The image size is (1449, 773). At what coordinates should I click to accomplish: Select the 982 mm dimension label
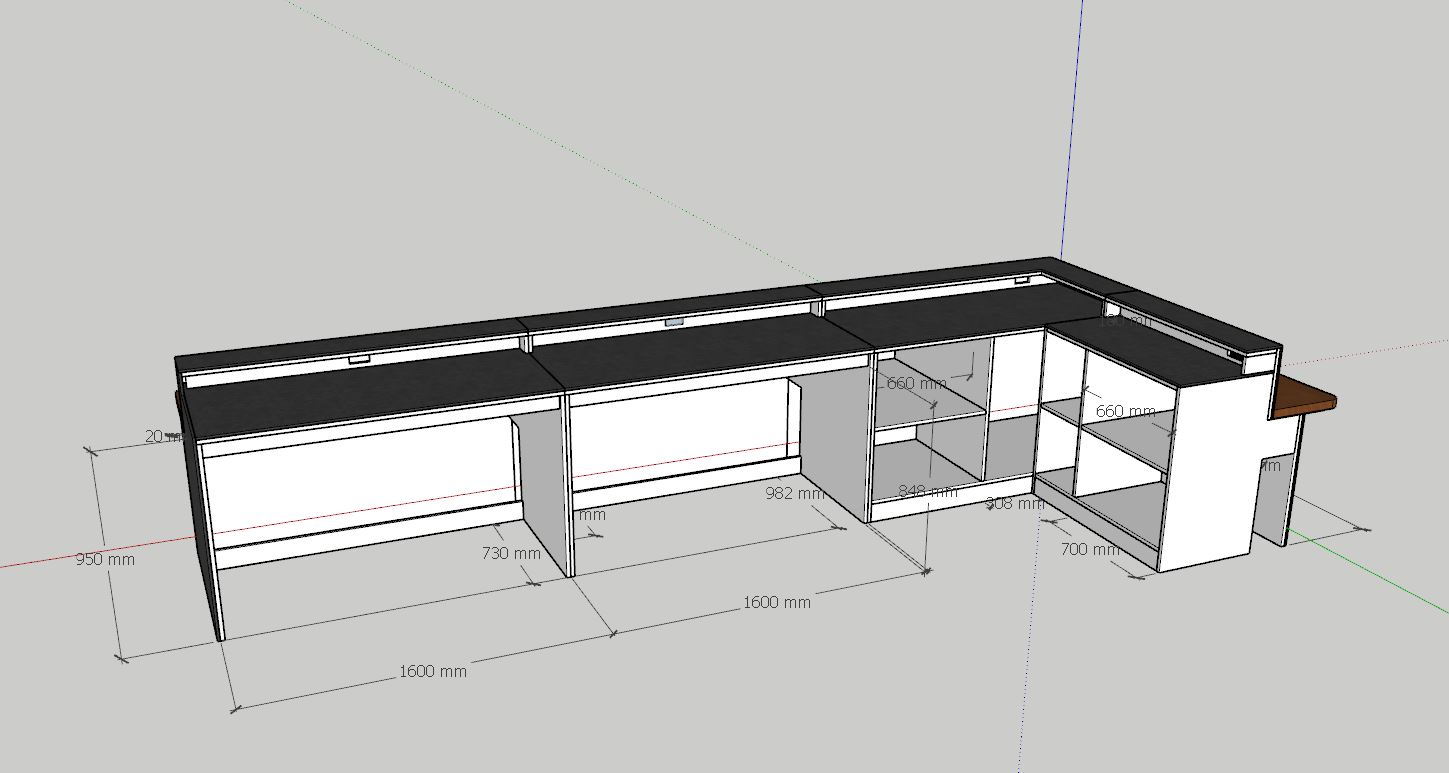point(795,493)
